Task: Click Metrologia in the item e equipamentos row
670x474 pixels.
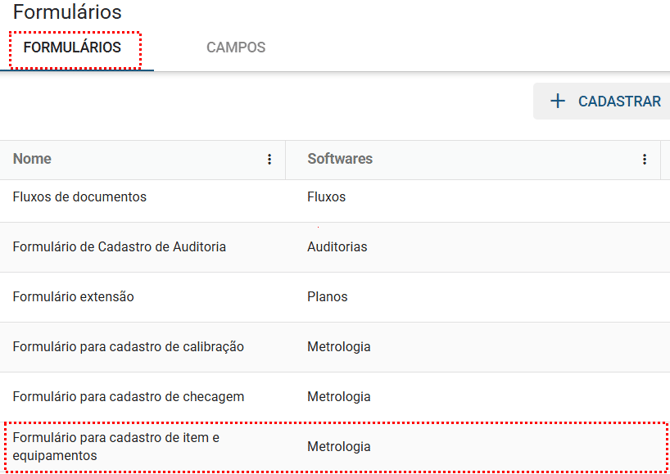Action: (x=339, y=447)
